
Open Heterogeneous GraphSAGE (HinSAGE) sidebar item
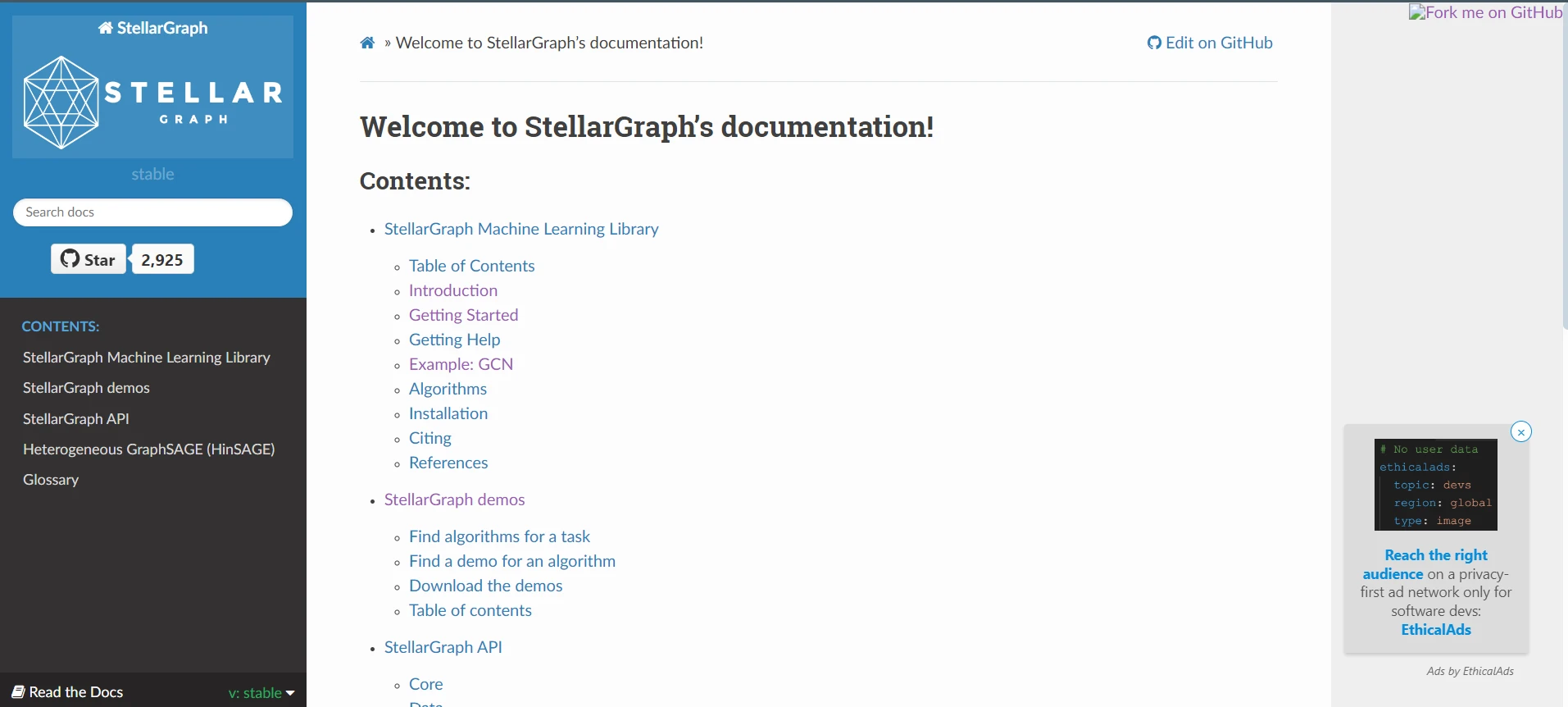coord(148,449)
